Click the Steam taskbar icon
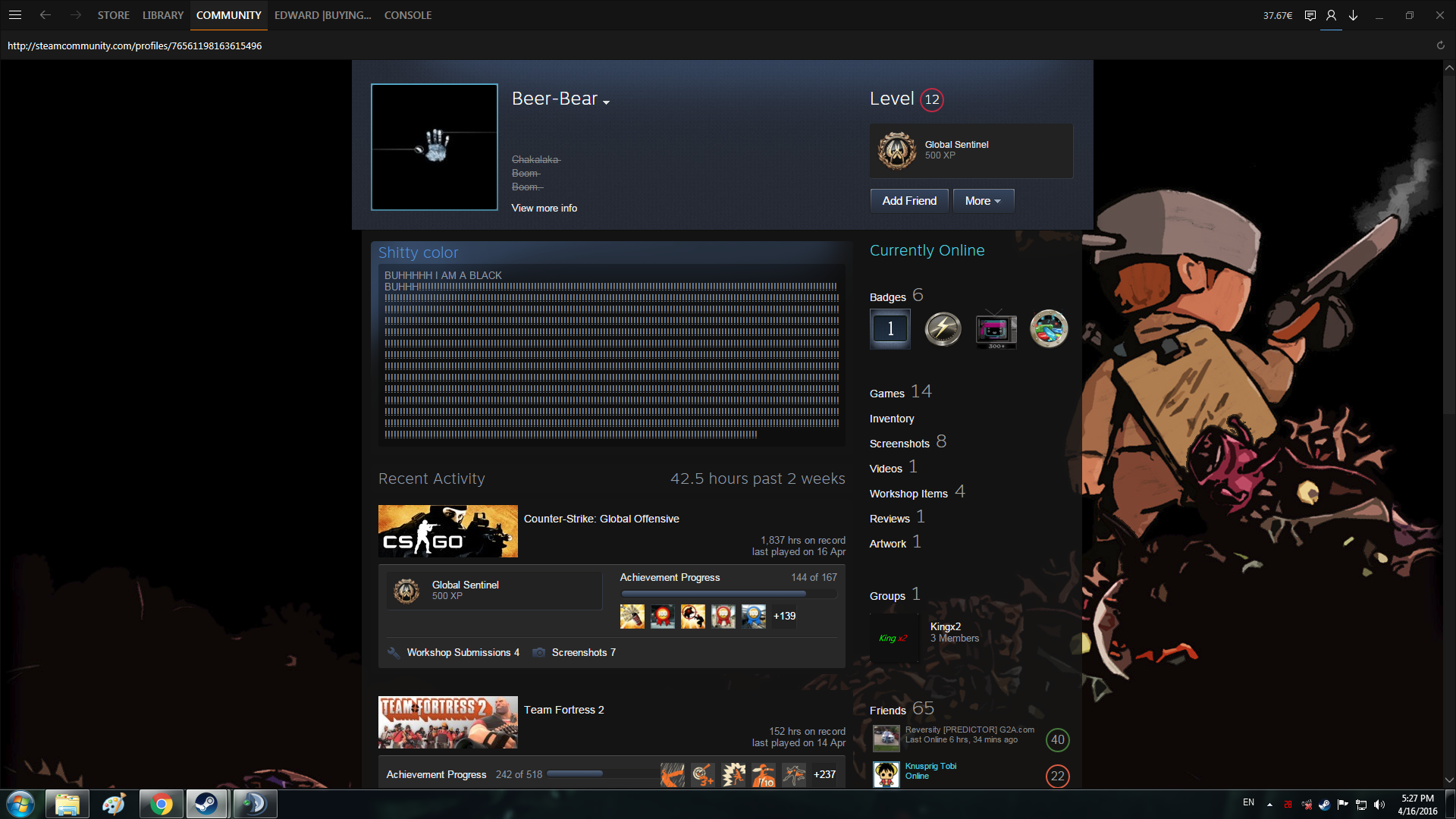 [x=206, y=804]
